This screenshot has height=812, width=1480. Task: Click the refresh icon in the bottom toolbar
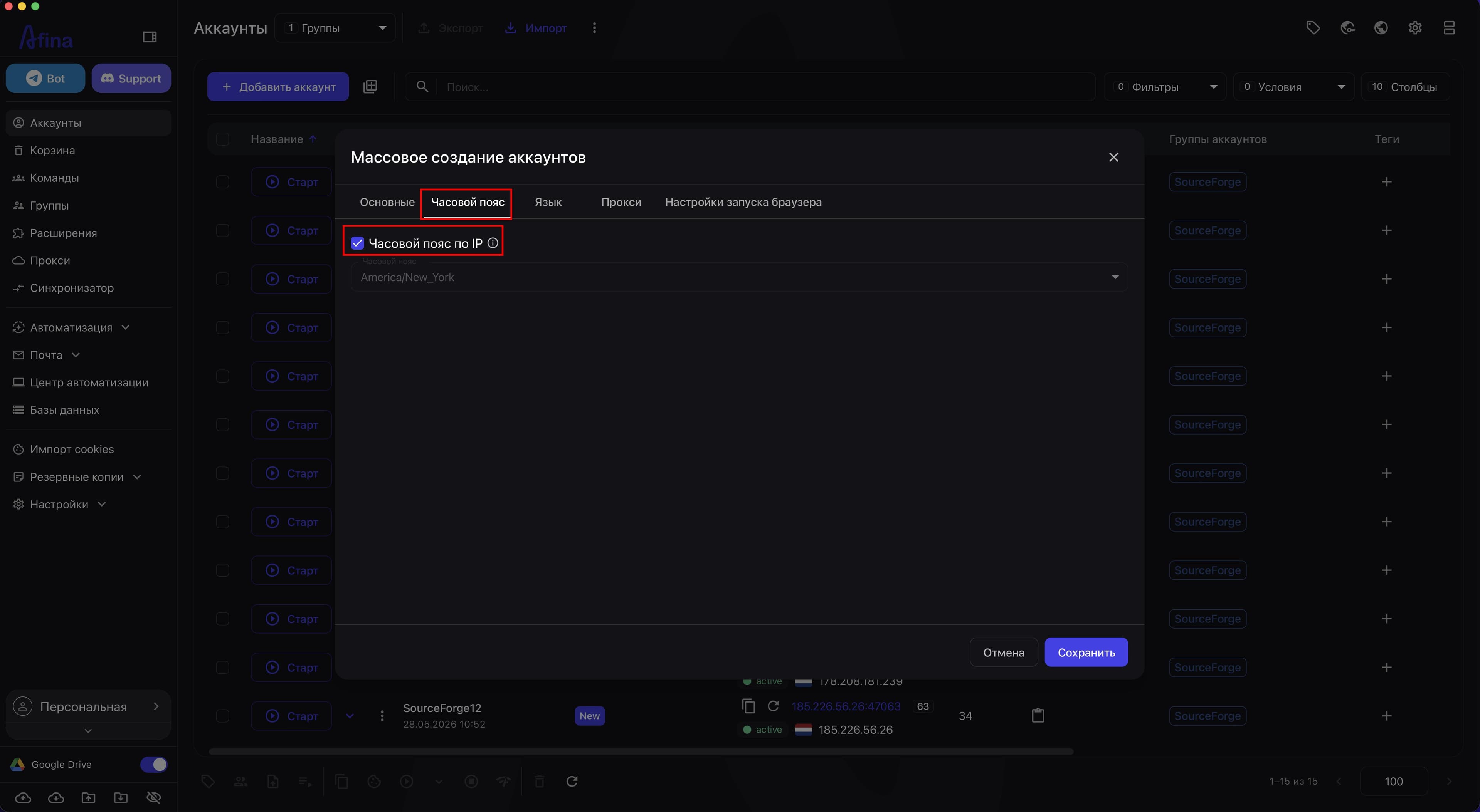click(x=572, y=781)
